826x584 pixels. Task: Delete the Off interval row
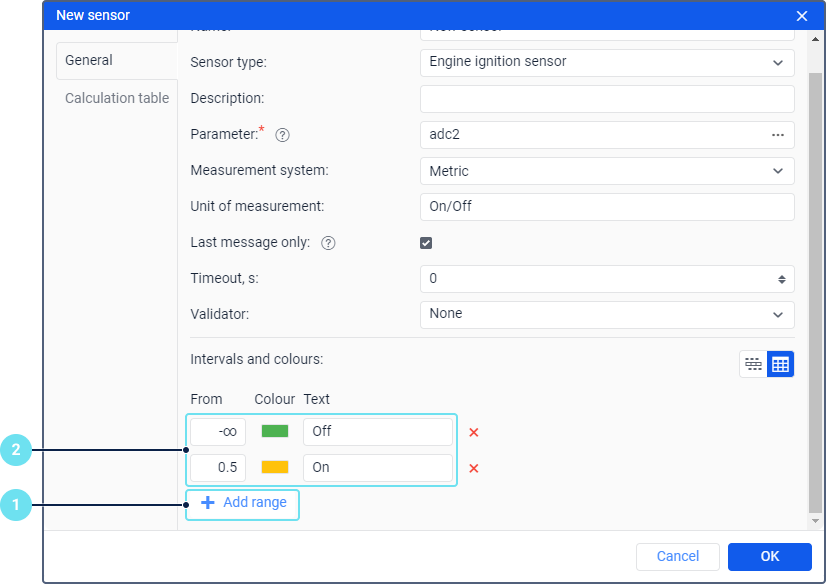(x=474, y=433)
